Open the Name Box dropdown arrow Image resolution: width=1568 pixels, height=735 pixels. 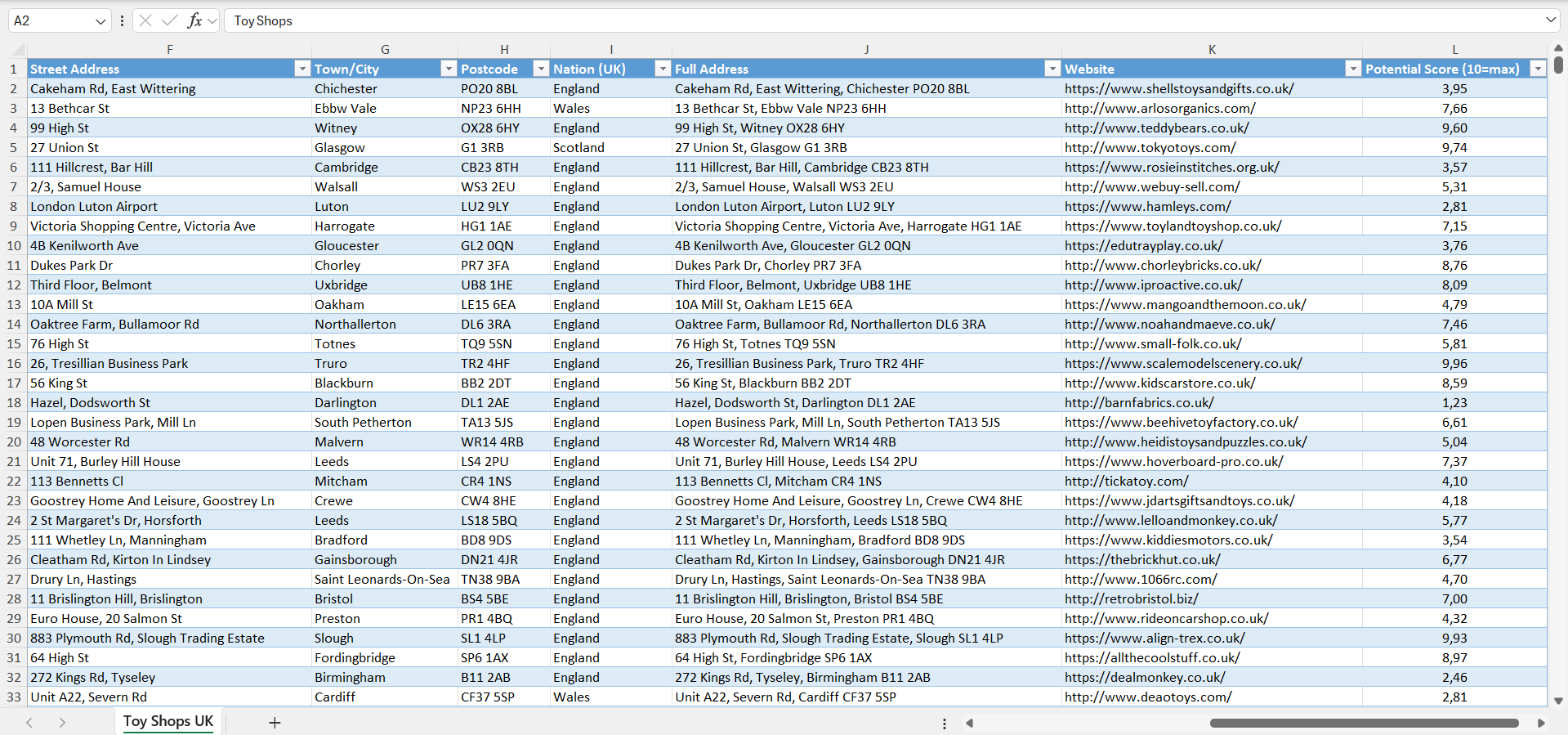[x=101, y=21]
